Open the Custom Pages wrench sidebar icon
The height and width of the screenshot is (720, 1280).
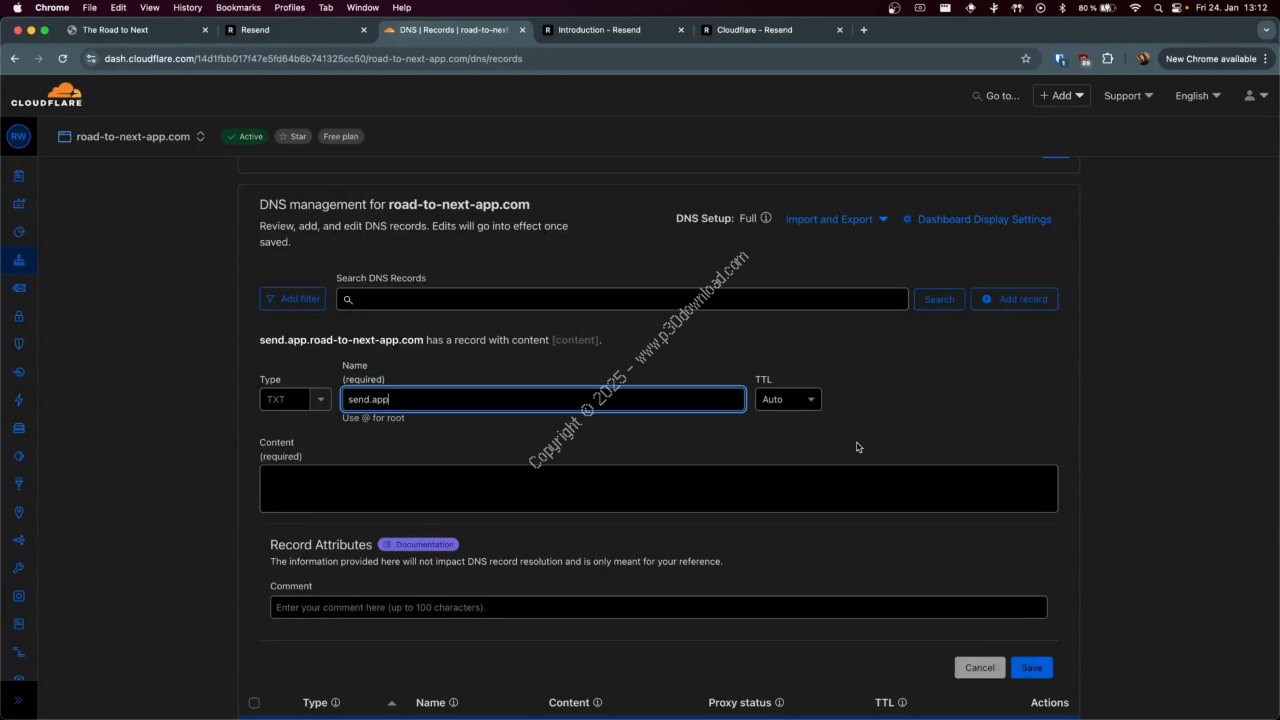[18, 568]
